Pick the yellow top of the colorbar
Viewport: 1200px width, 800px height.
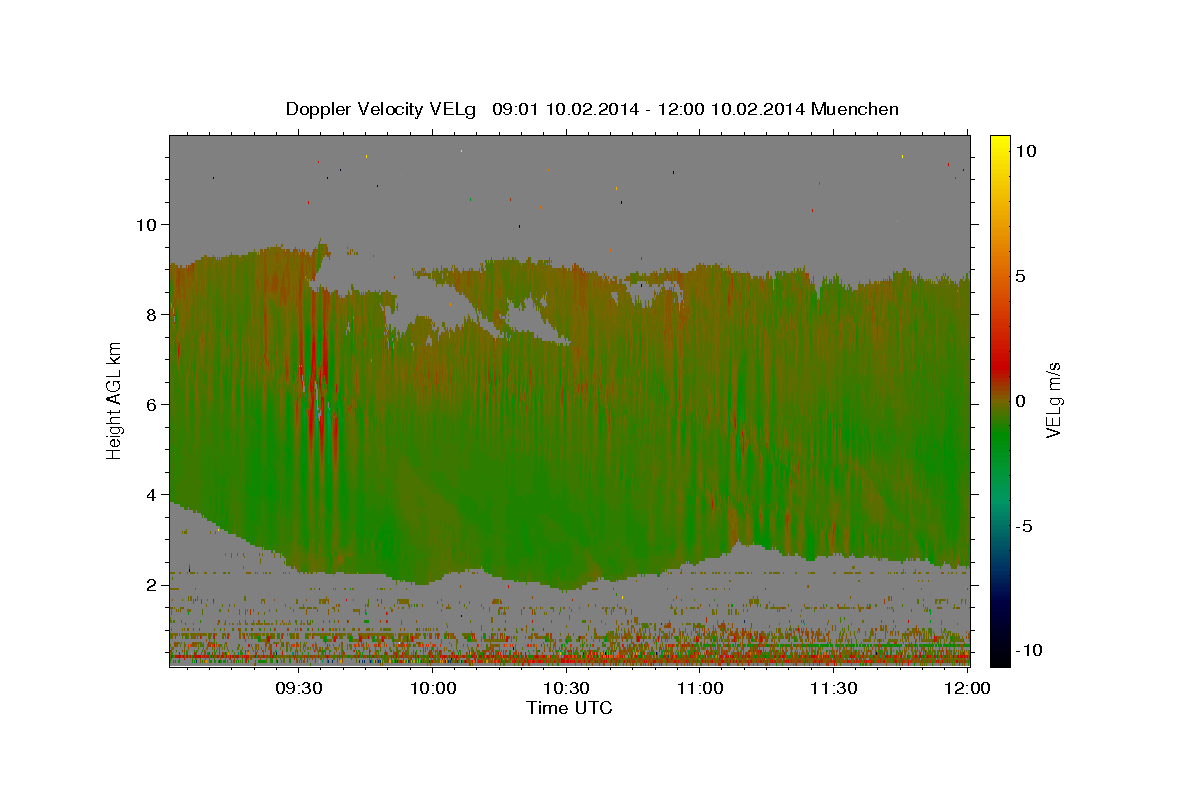(1000, 145)
